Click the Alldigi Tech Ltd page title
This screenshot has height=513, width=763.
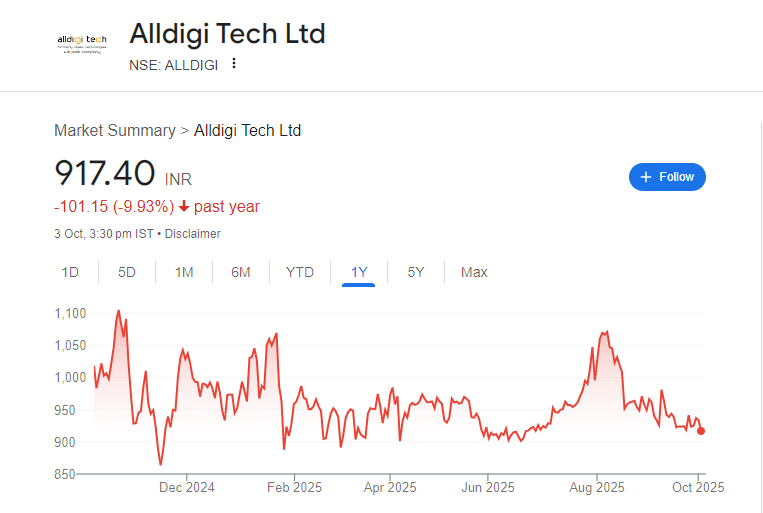click(227, 34)
